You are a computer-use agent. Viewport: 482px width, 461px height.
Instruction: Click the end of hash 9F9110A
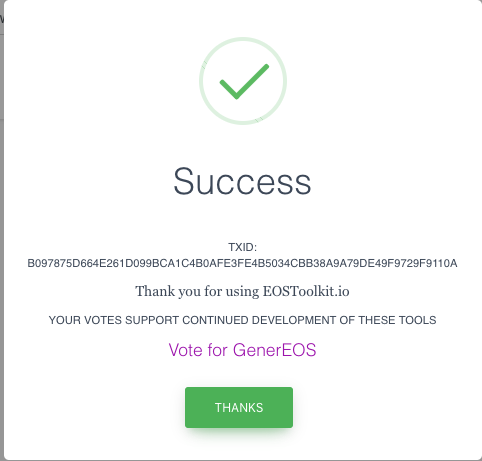(x=434, y=263)
